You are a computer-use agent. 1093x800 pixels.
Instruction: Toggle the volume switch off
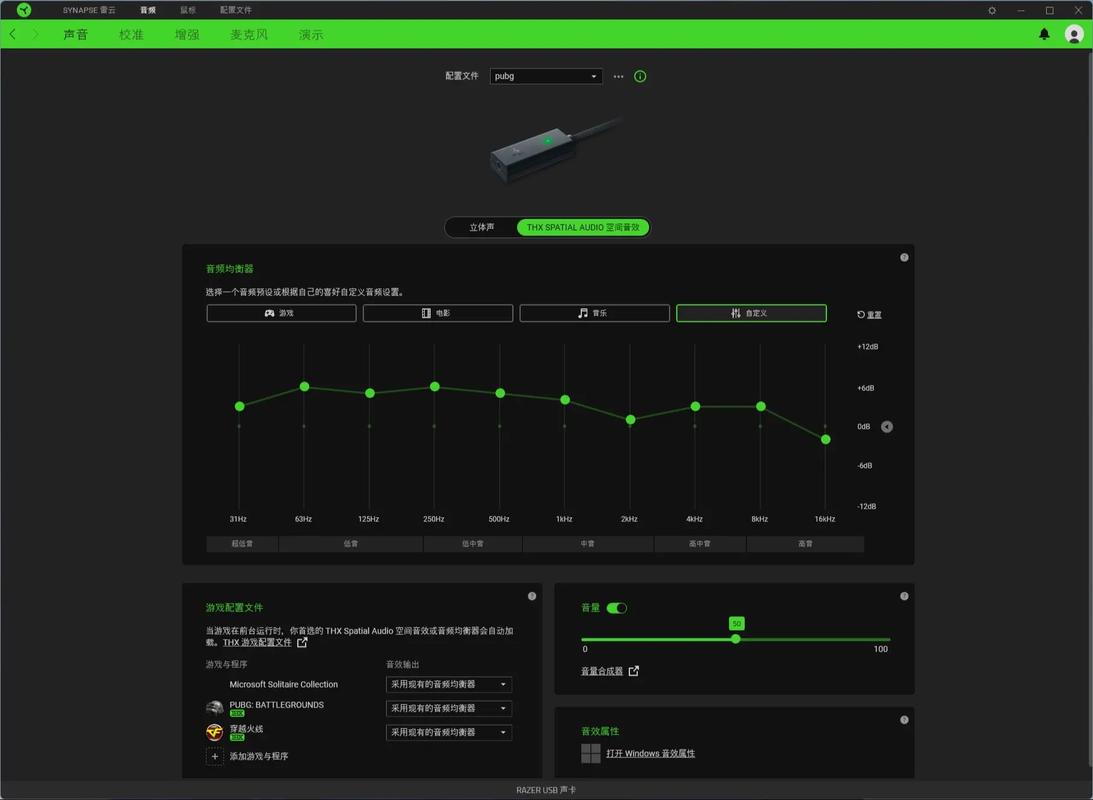617,608
